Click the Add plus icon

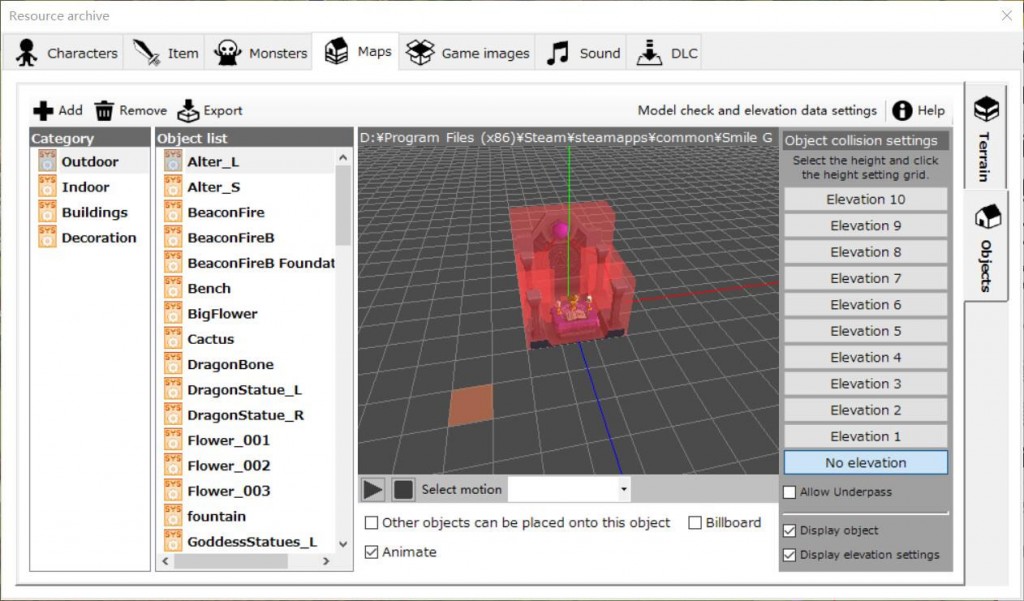coord(43,111)
